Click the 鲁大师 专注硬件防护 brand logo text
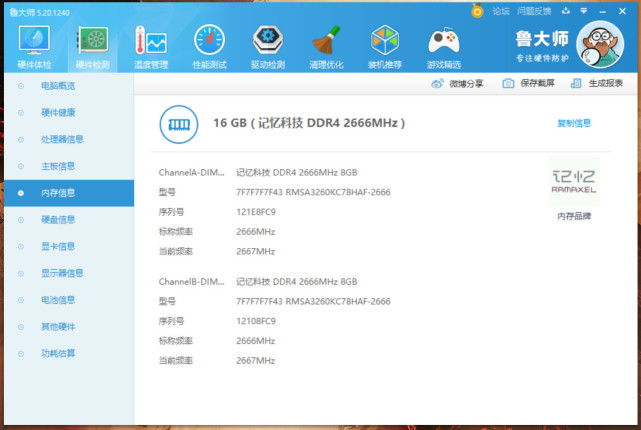 tap(542, 46)
